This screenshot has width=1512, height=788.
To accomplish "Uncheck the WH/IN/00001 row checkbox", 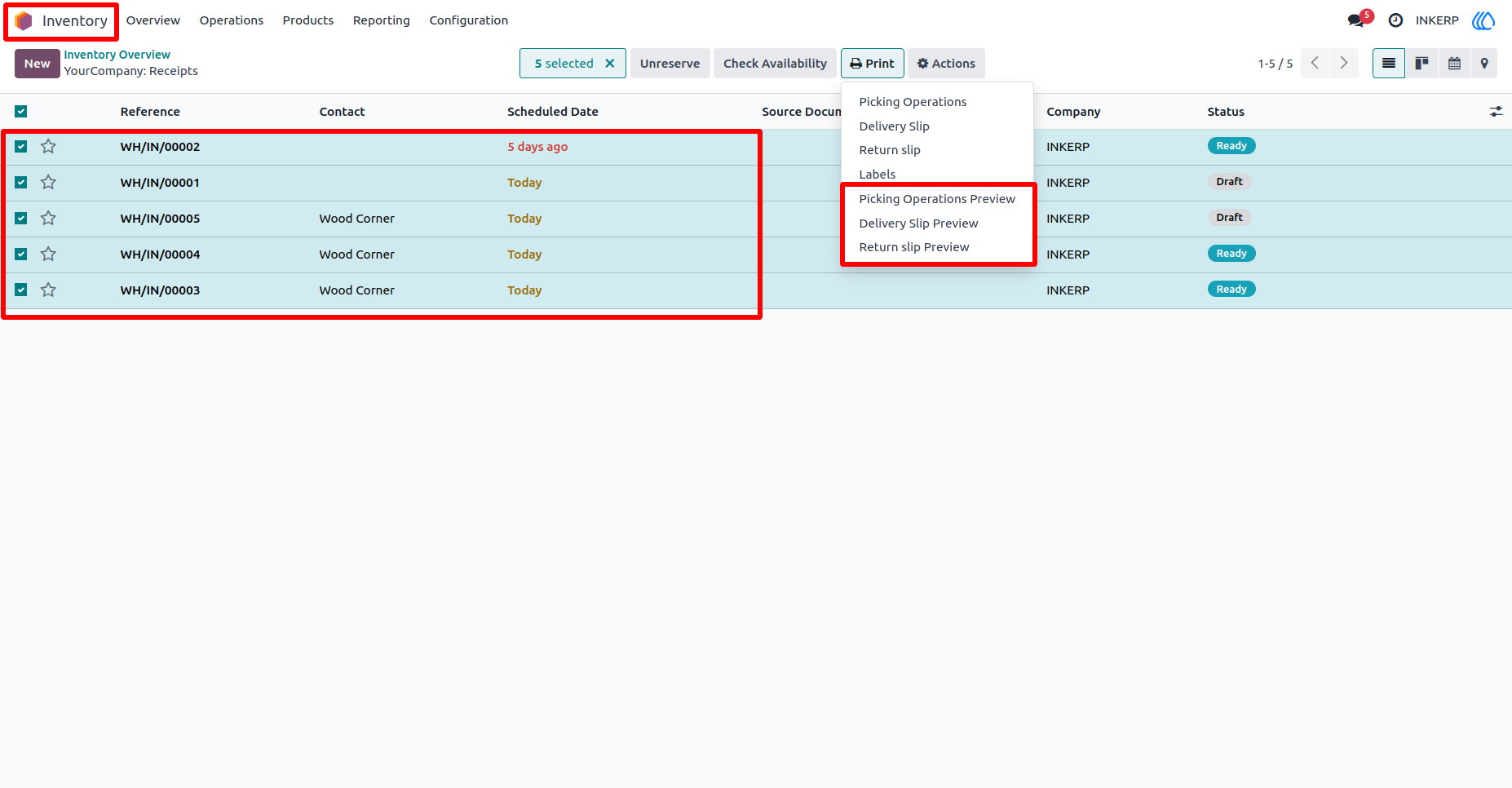I will click(x=21, y=183).
